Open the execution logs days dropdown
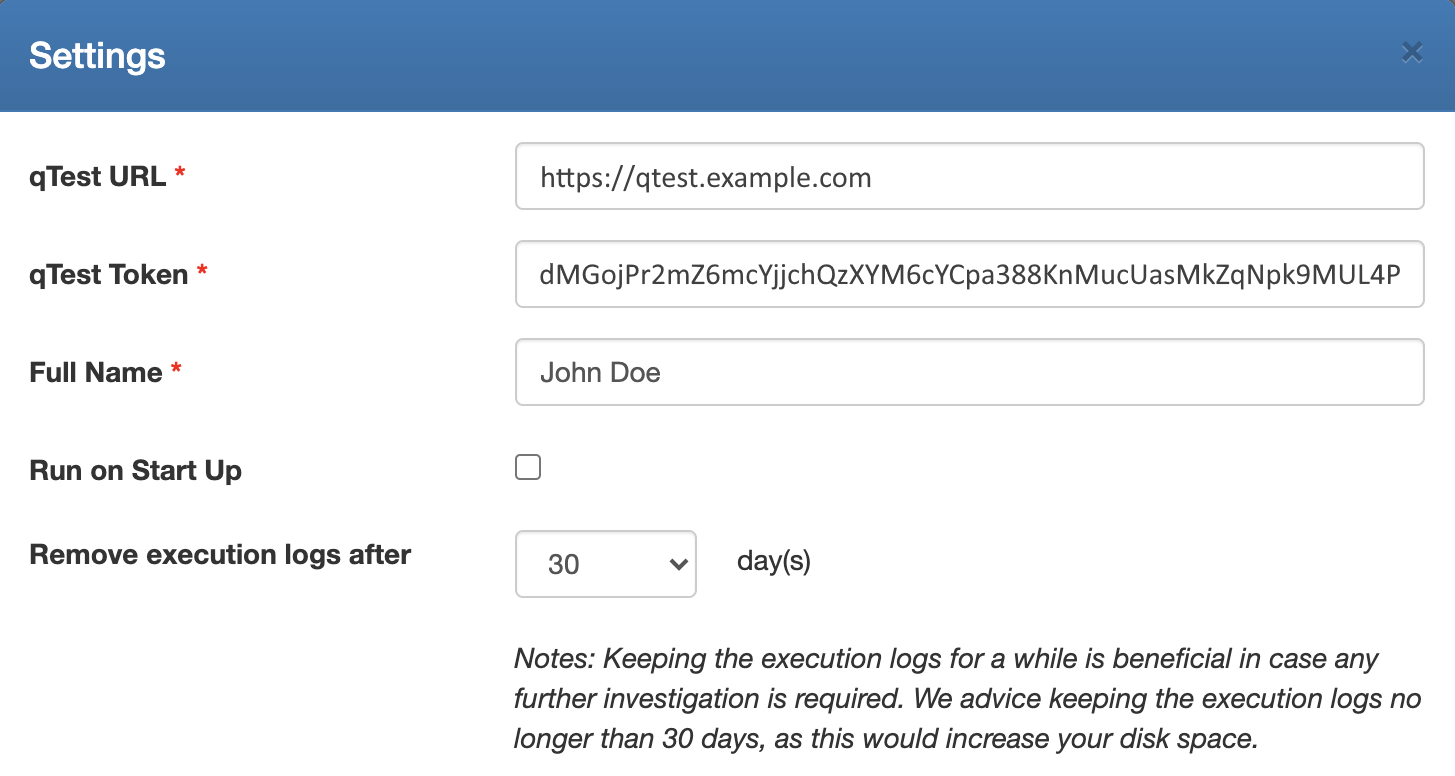 tap(605, 564)
